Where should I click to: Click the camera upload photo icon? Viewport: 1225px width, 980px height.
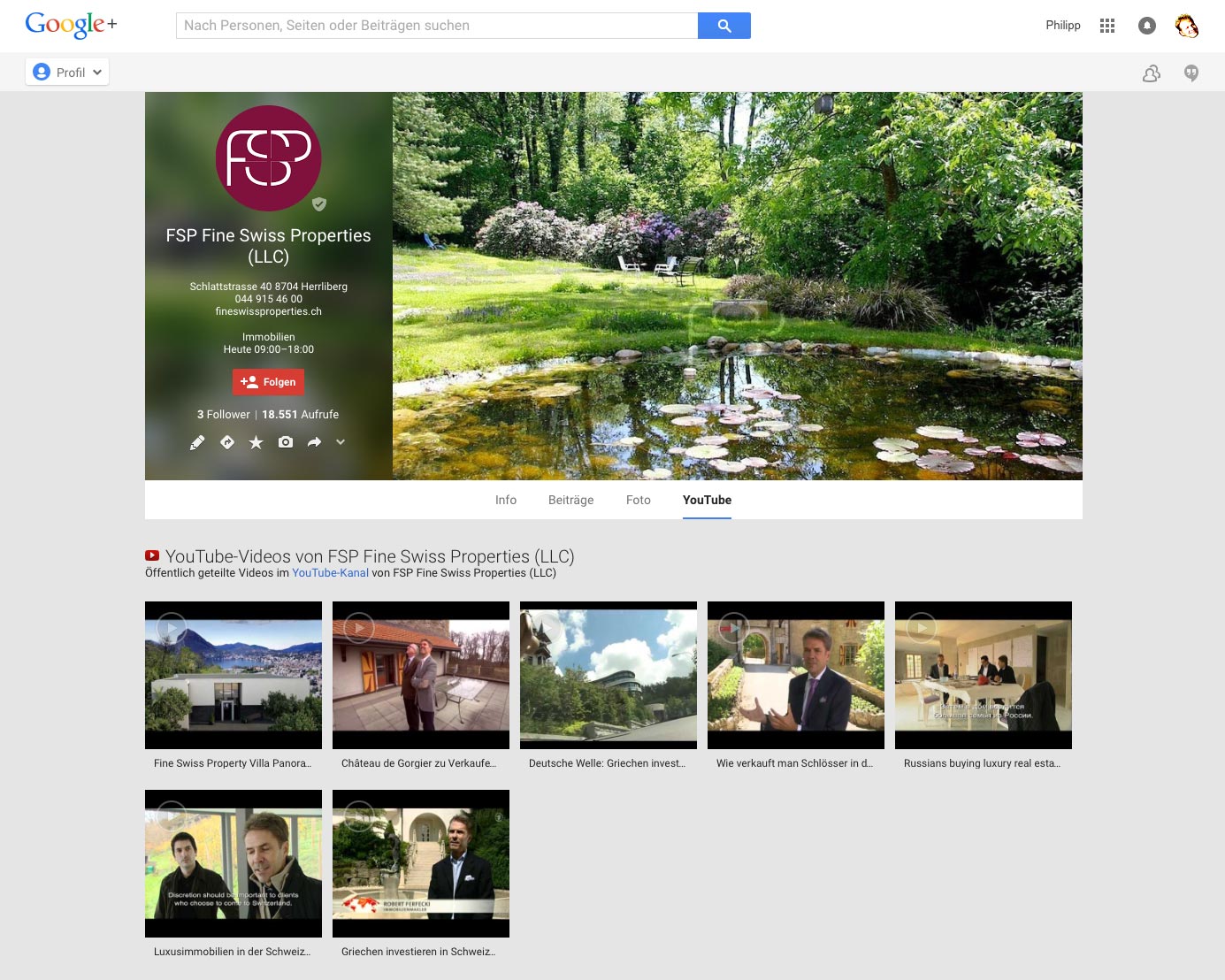[x=285, y=442]
